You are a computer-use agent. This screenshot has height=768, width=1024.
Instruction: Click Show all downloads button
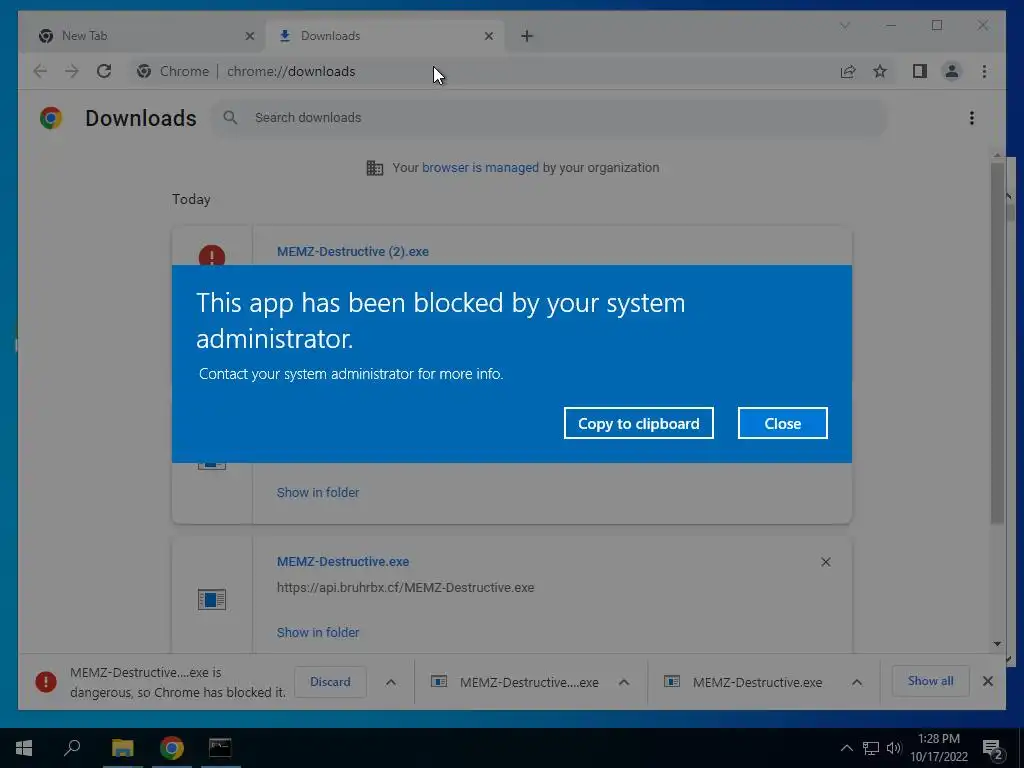click(x=930, y=681)
